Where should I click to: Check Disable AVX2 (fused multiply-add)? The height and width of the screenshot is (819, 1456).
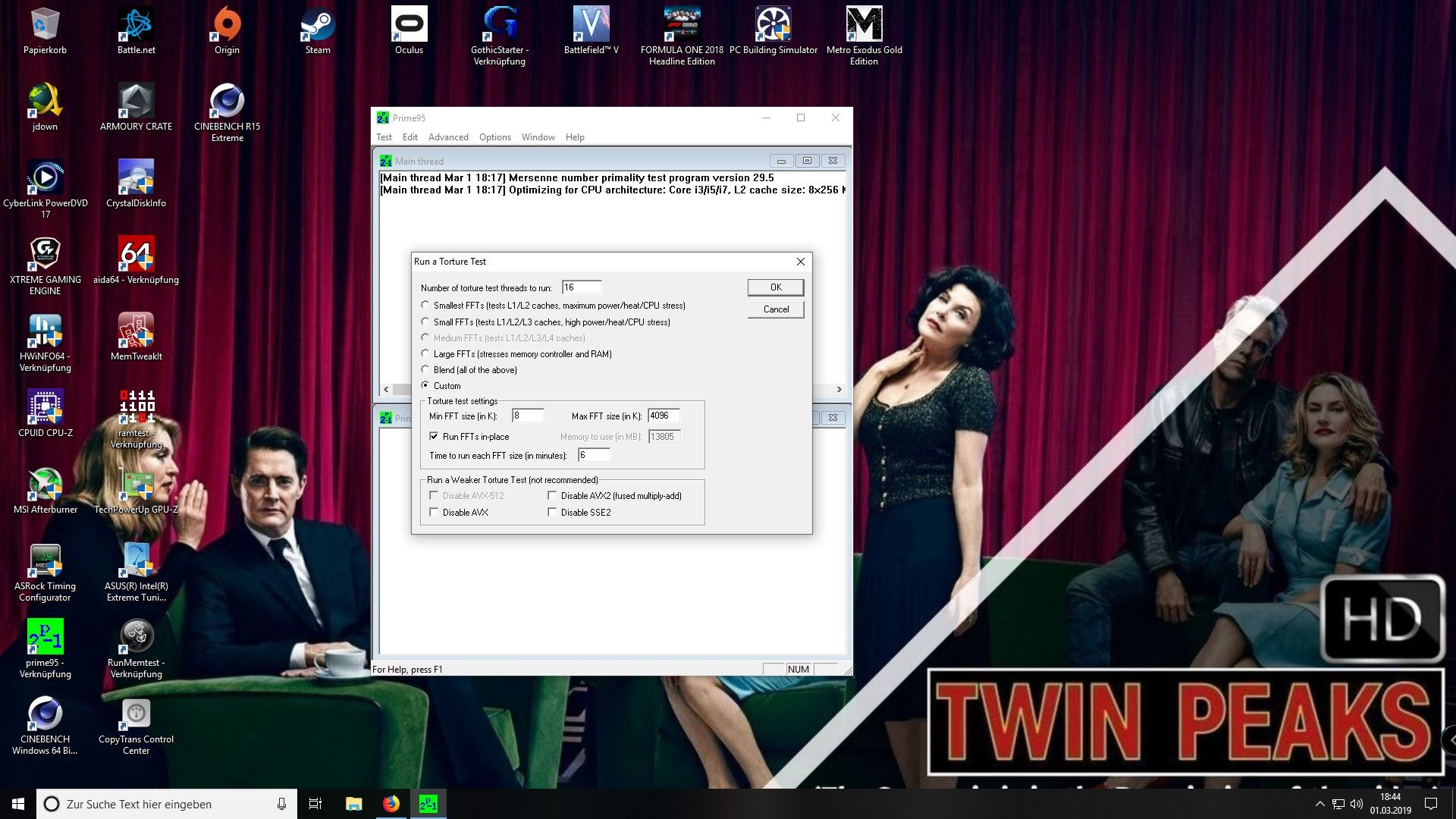552,495
